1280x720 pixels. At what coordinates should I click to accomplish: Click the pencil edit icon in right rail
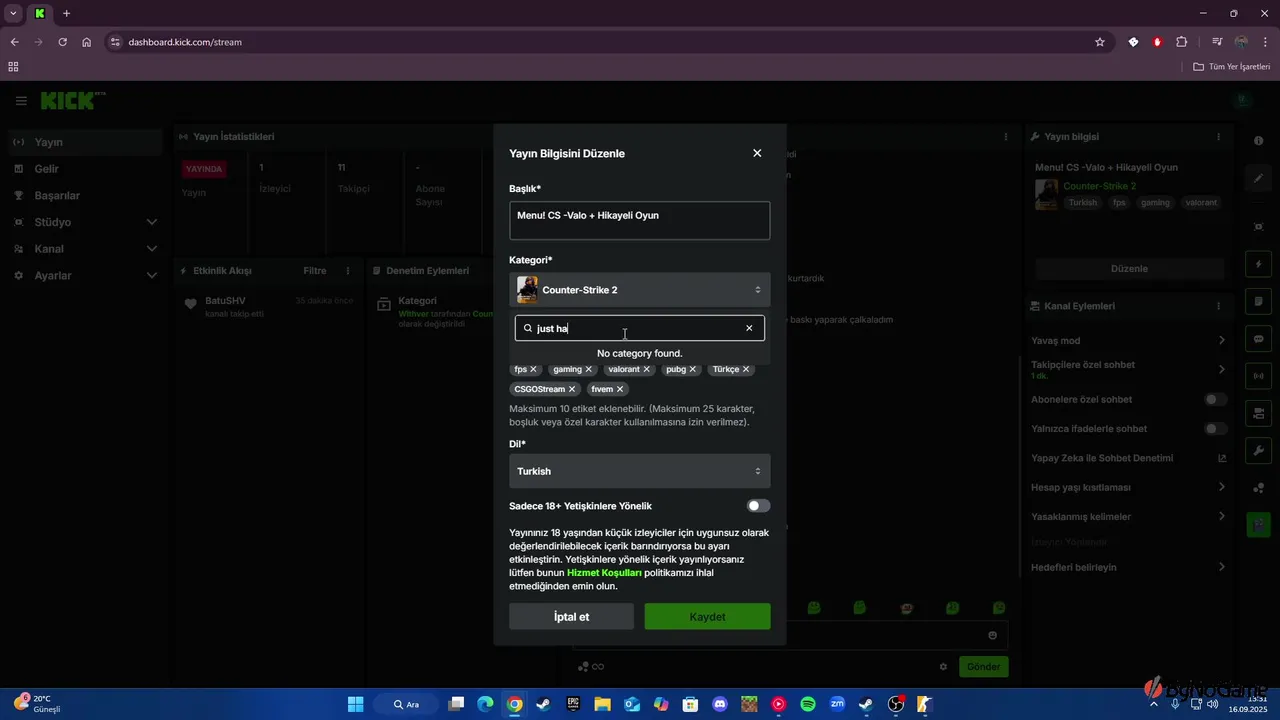(1258, 178)
